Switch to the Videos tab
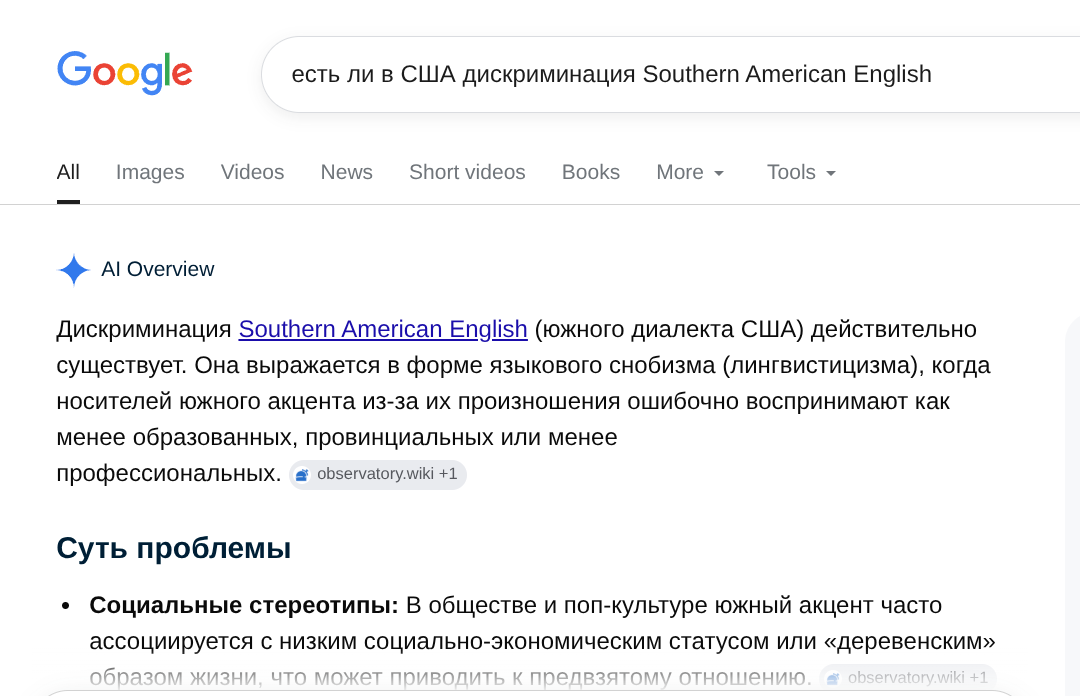This screenshot has width=1080, height=696. click(252, 172)
